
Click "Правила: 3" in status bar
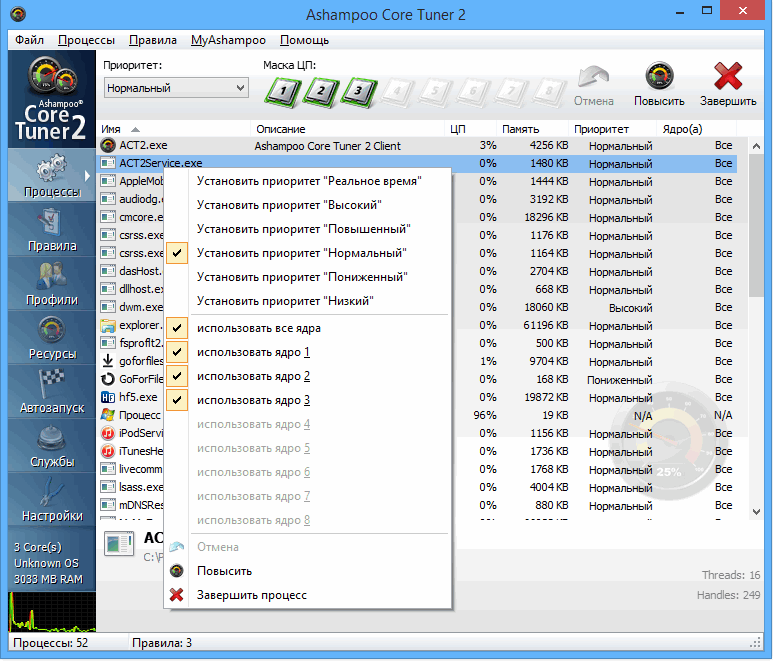pyautogui.click(x=162, y=643)
